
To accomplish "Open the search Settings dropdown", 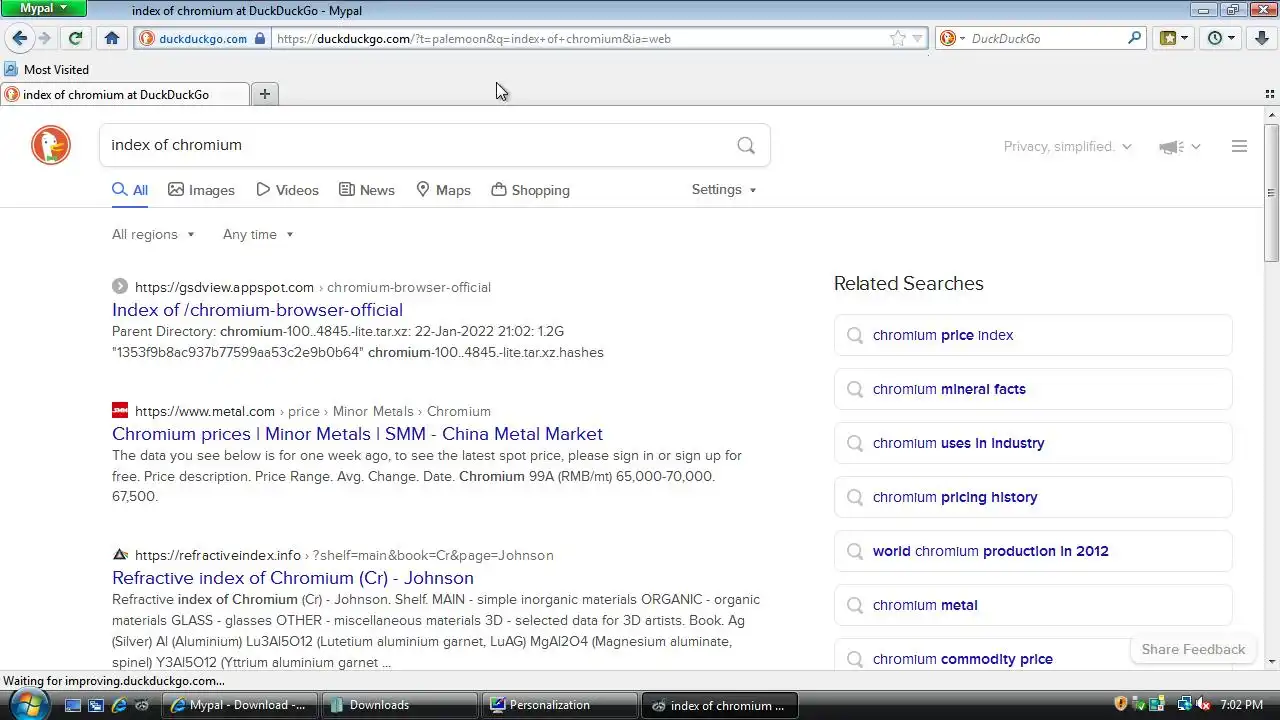I will (x=724, y=189).
